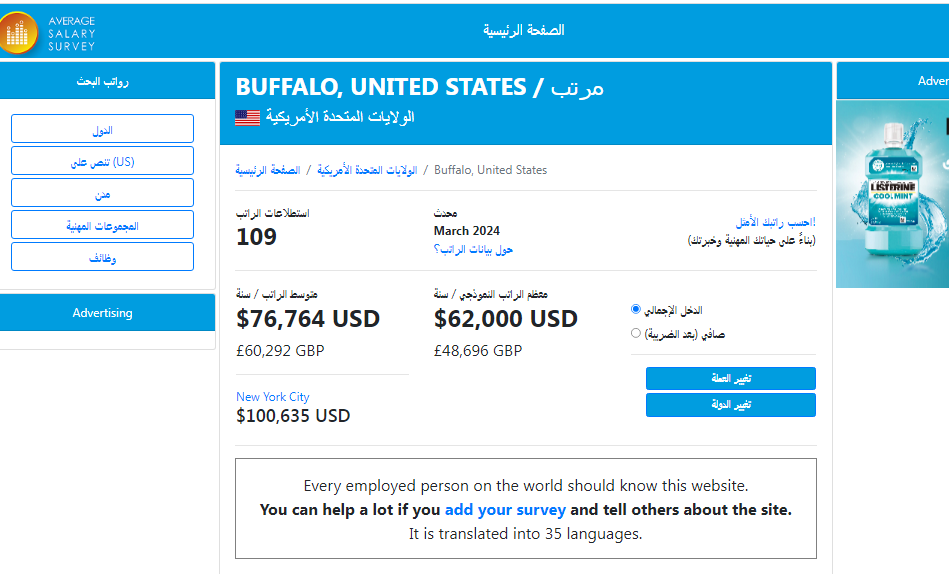Click the jobs (وظائف) sidebar button
949x574 pixels.
[102, 257]
